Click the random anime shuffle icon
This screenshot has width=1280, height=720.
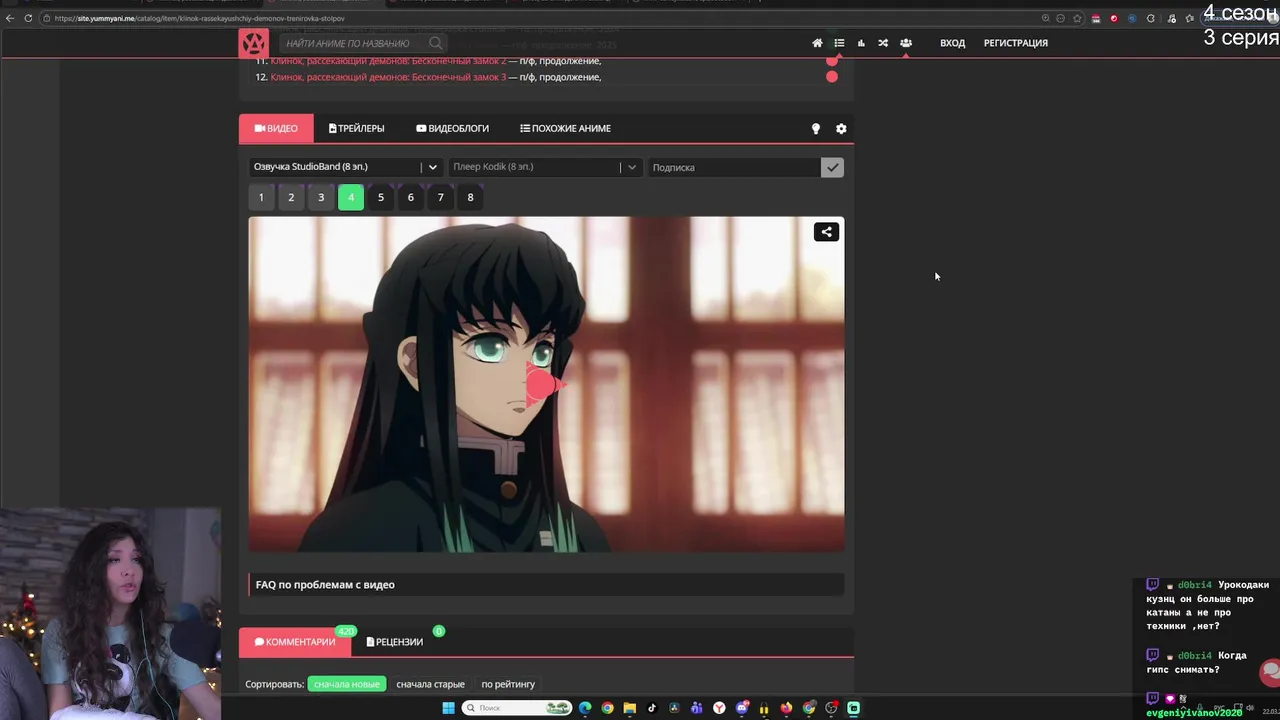[x=883, y=43]
